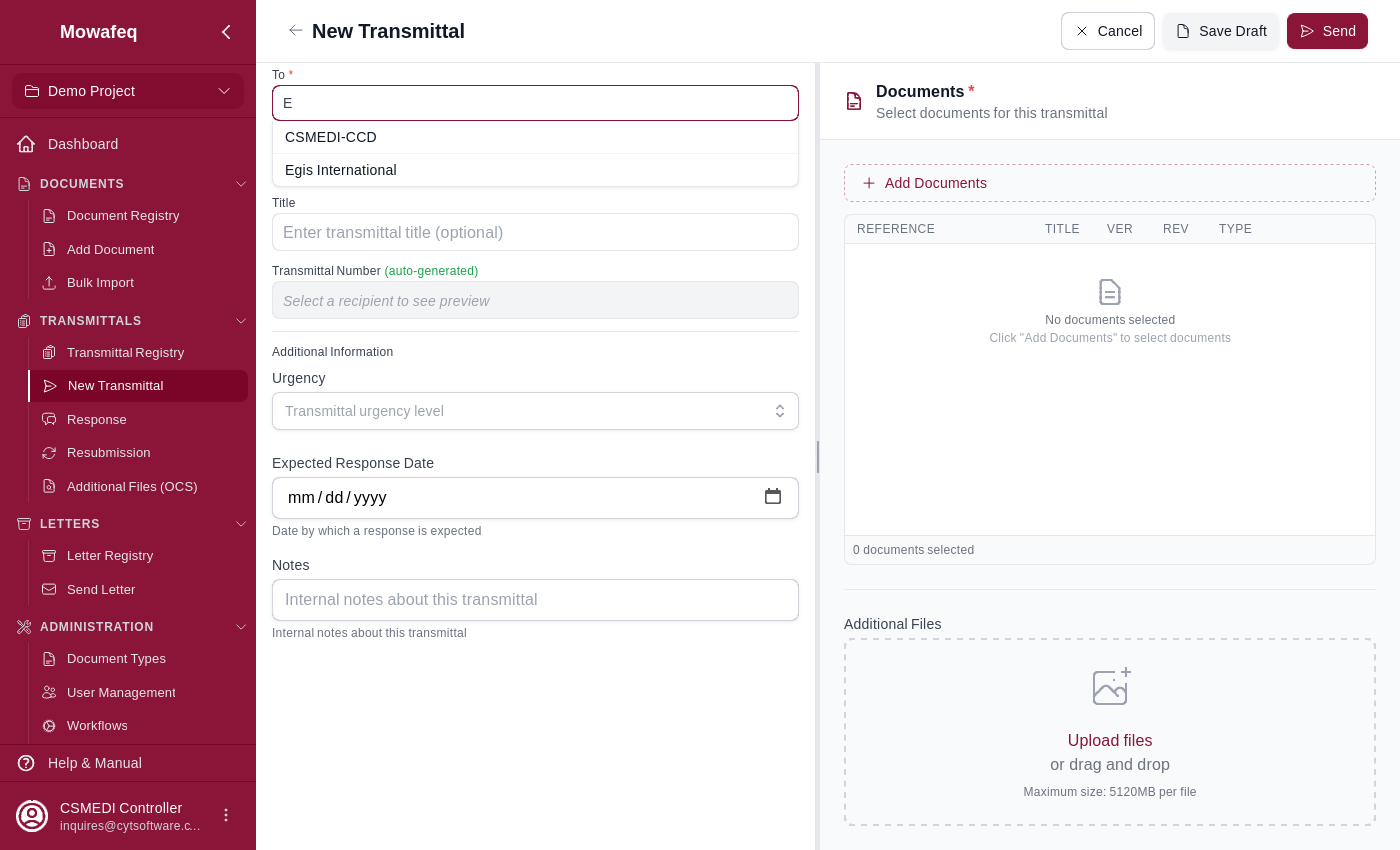1400x850 pixels.
Task: Choose CSMEDI-CCD from the recipient list
Action: (x=331, y=137)
